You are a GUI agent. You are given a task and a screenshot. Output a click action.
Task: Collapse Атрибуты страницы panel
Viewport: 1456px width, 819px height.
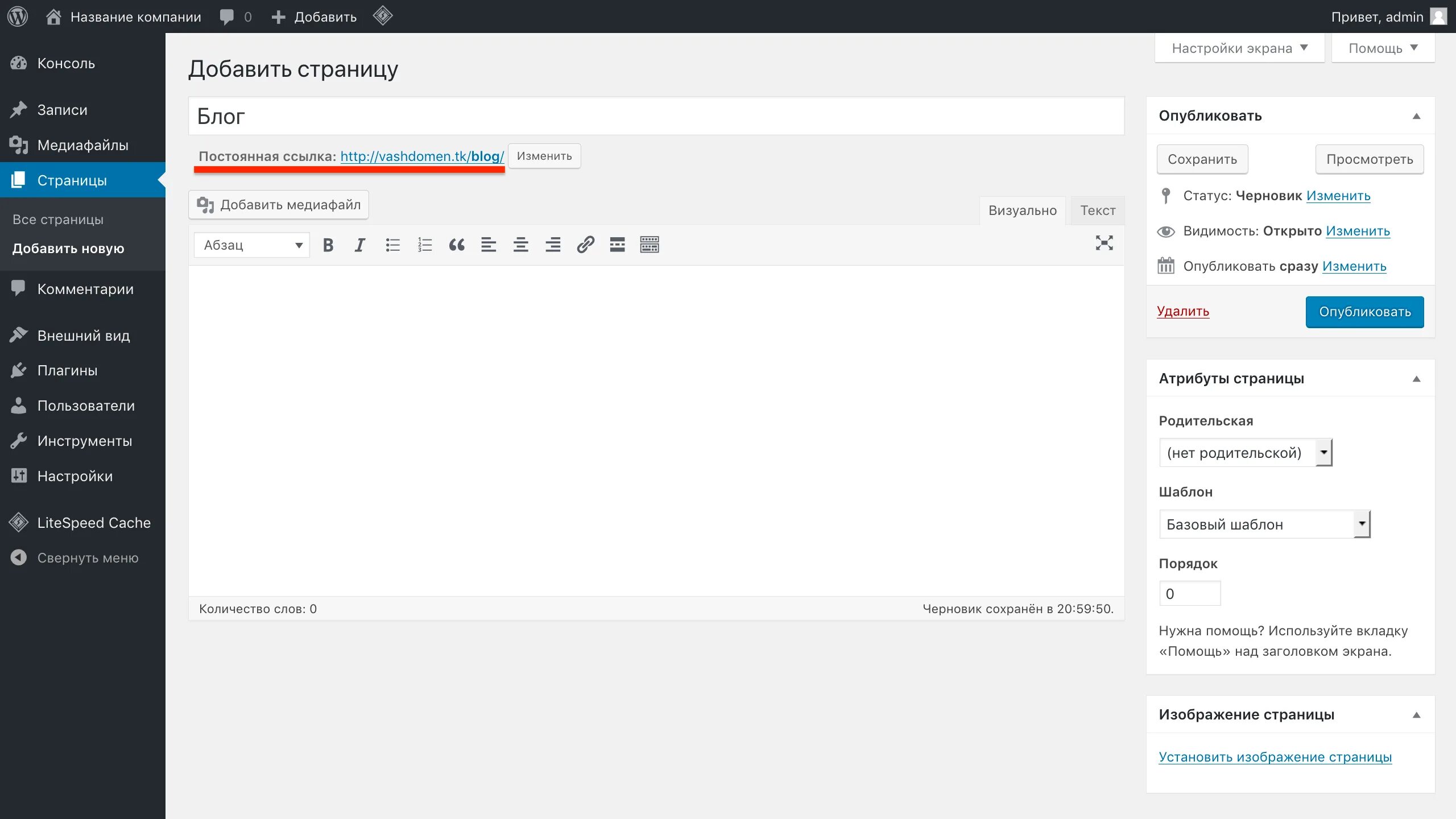(1417, 379)
